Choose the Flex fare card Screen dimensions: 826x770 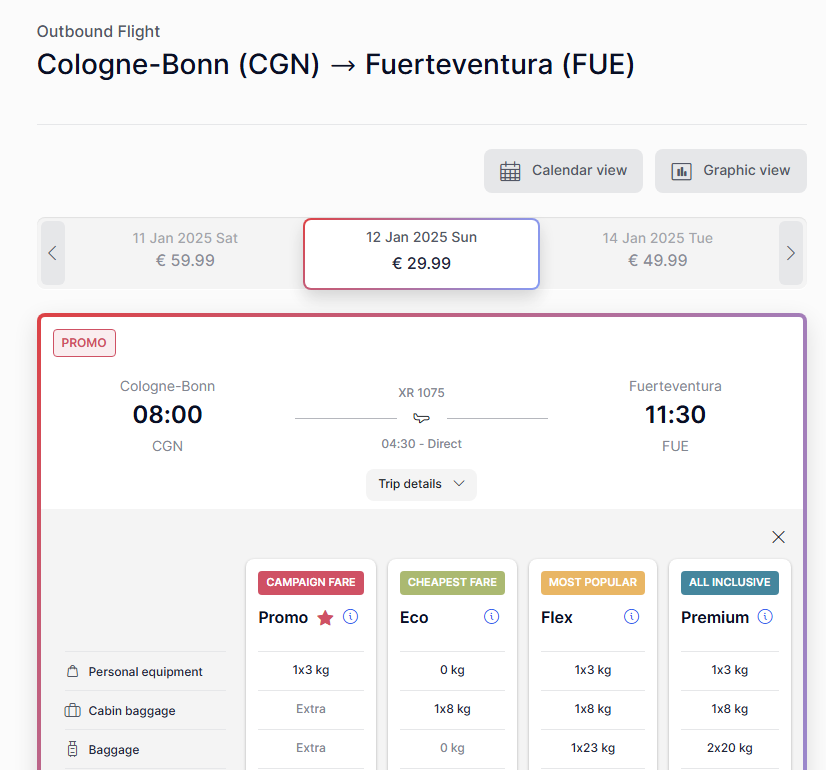pyautogui.click(x=593, y=665)
